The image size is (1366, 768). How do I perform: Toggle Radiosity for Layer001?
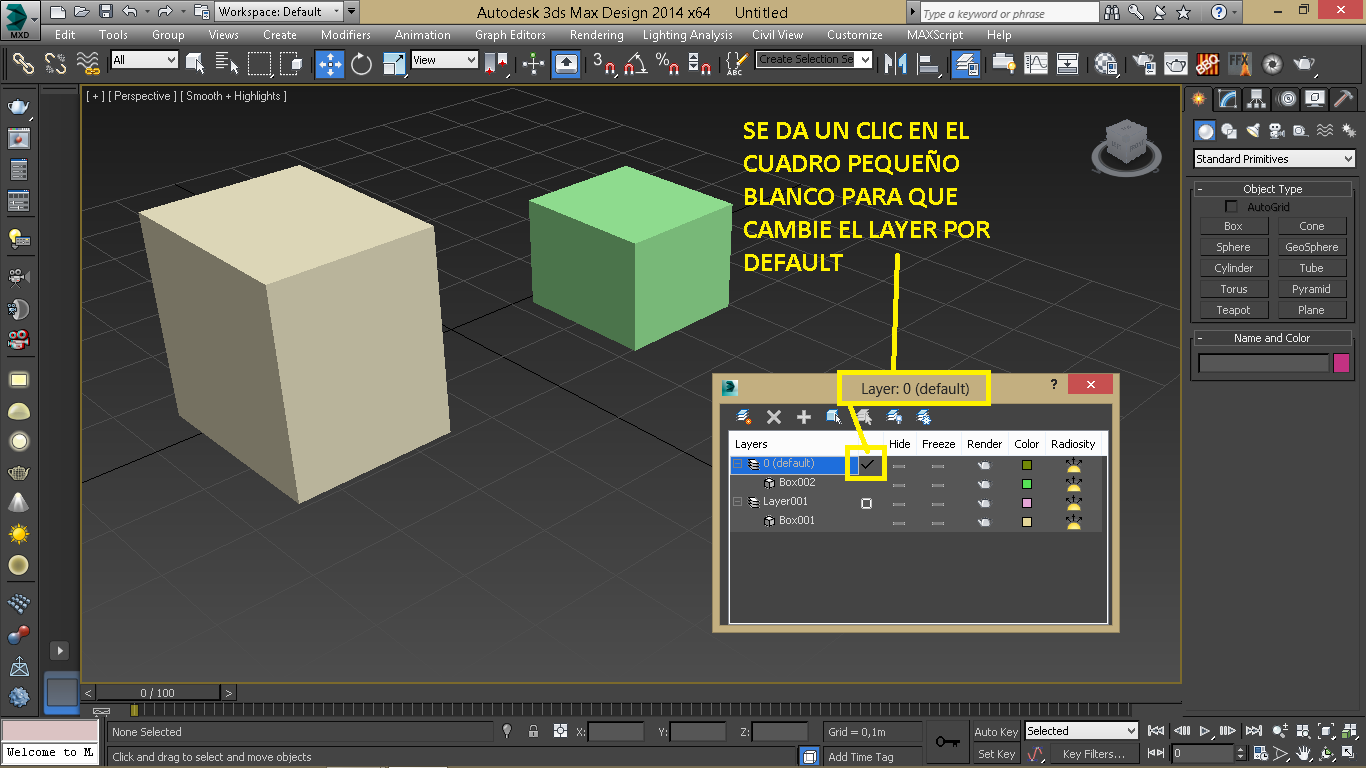coord(1073,502)
